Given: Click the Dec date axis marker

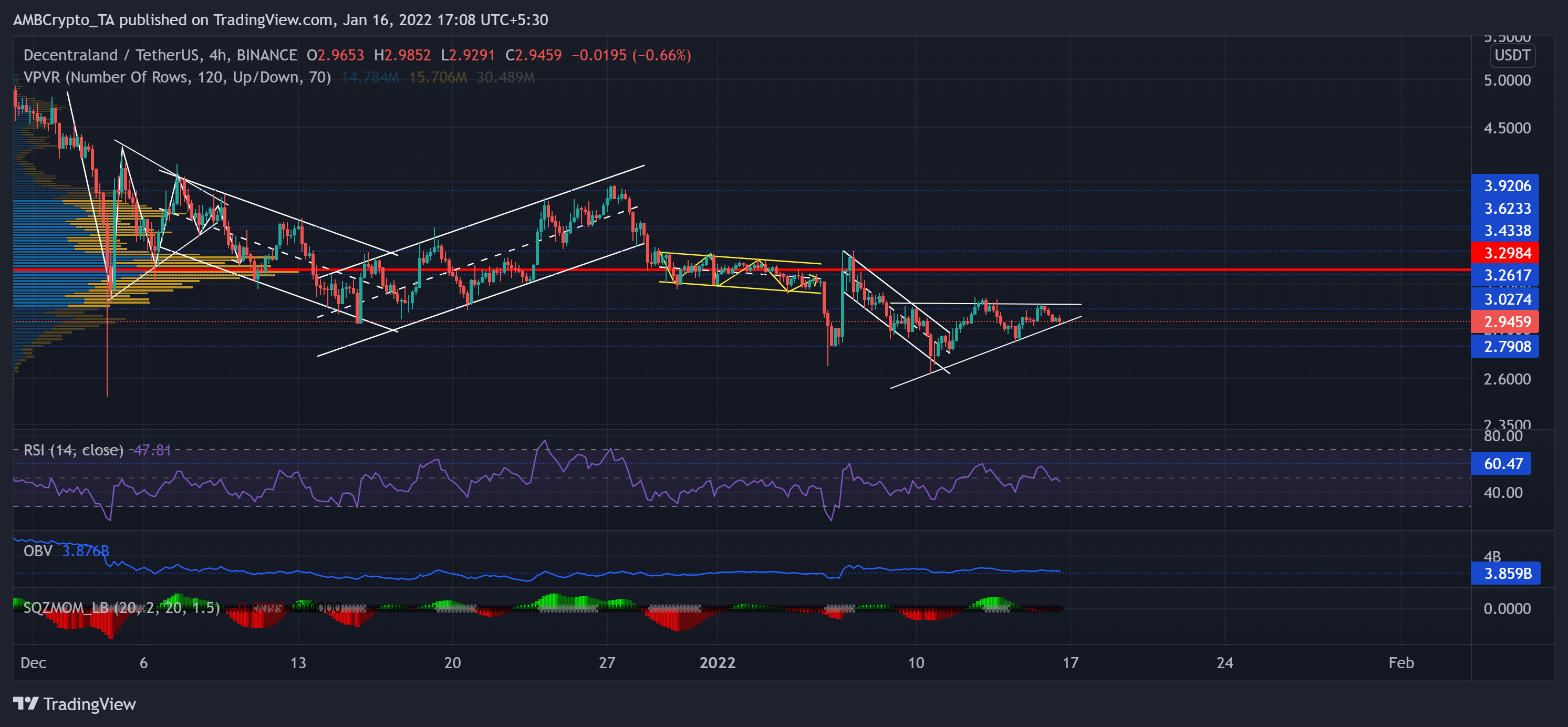Looking at the screenshot, I should pyautogui.click(x=33, y=662).
